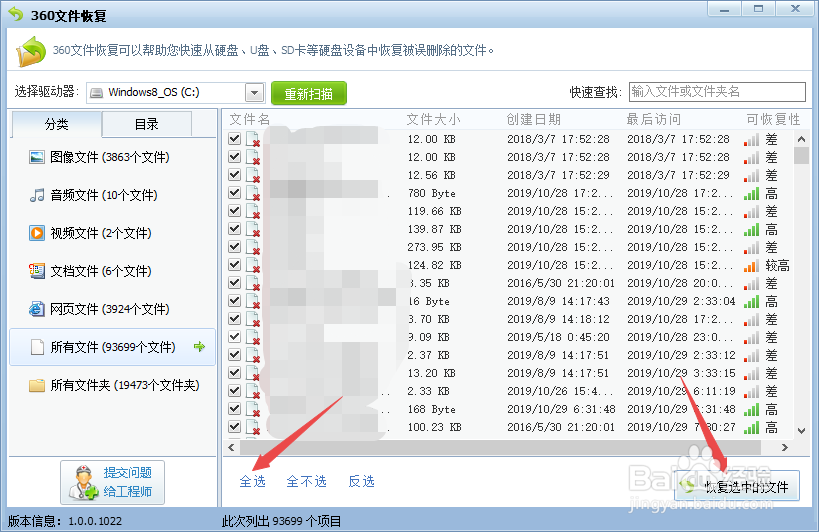The height and width of the screenshot is (532, 819).
Task: Toggle the 168 Byte file checkbox
Action: coord(235,409)
